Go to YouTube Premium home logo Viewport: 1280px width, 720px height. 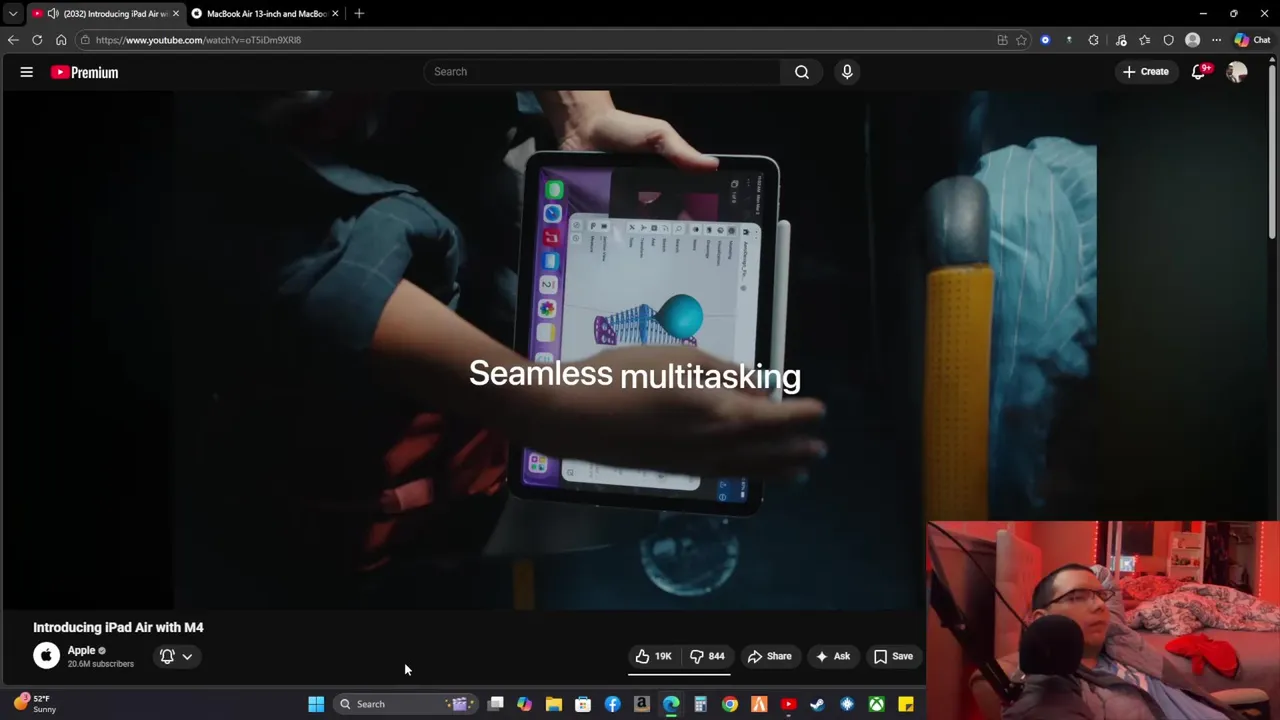tap(85, 72)
